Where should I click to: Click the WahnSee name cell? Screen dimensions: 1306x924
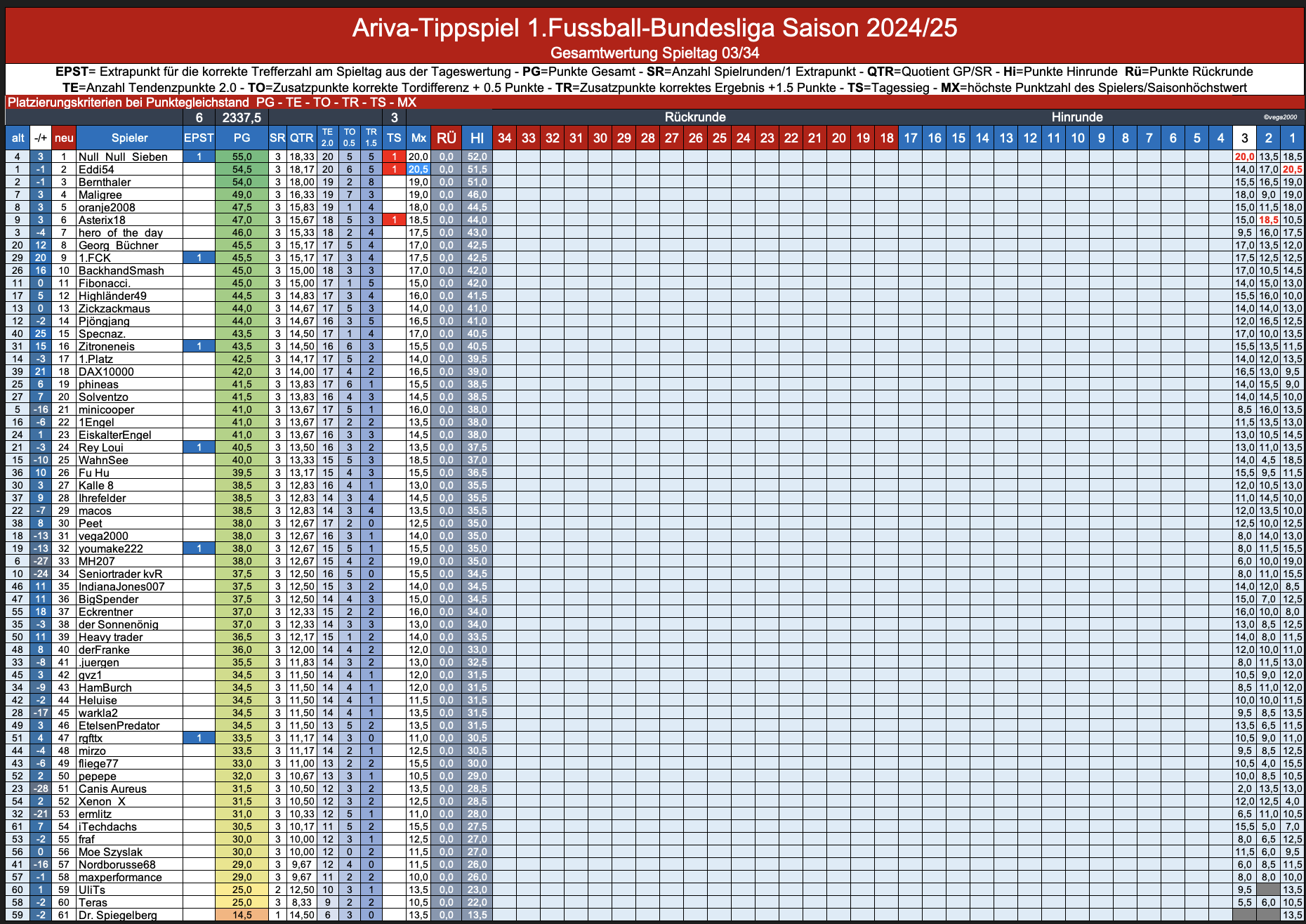pyautogui.click(x=129, y=460)
